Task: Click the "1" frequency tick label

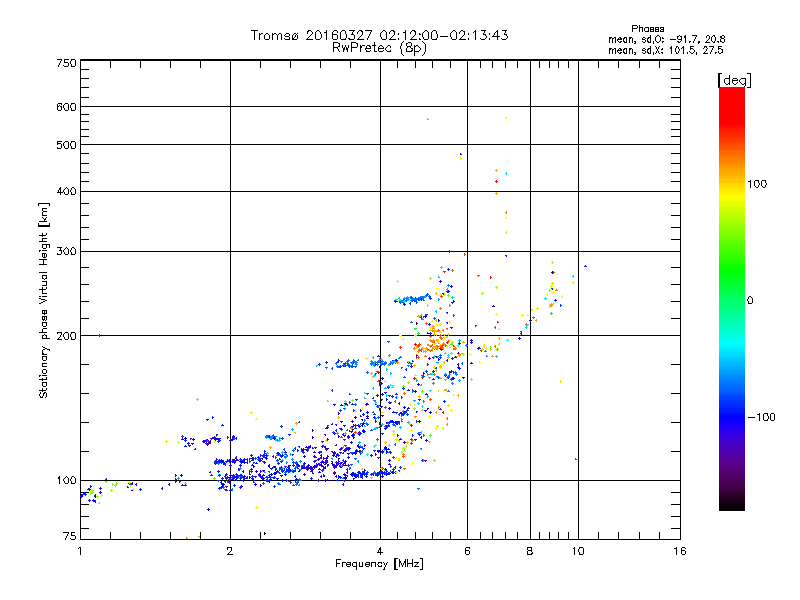Action: pyautogui.click(x=80, y=551)
